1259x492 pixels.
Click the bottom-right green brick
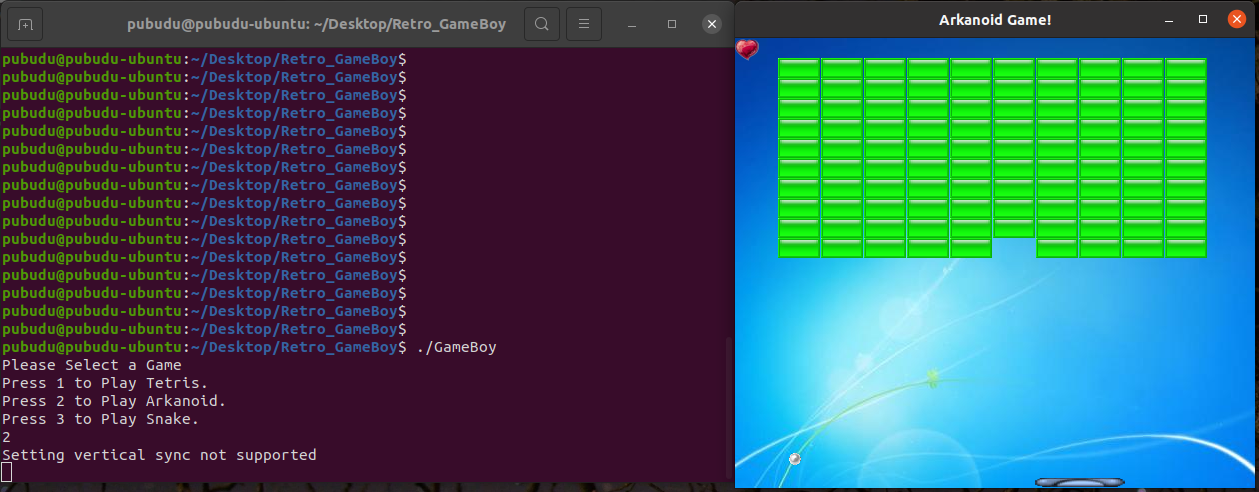[x=1186, y=248]
